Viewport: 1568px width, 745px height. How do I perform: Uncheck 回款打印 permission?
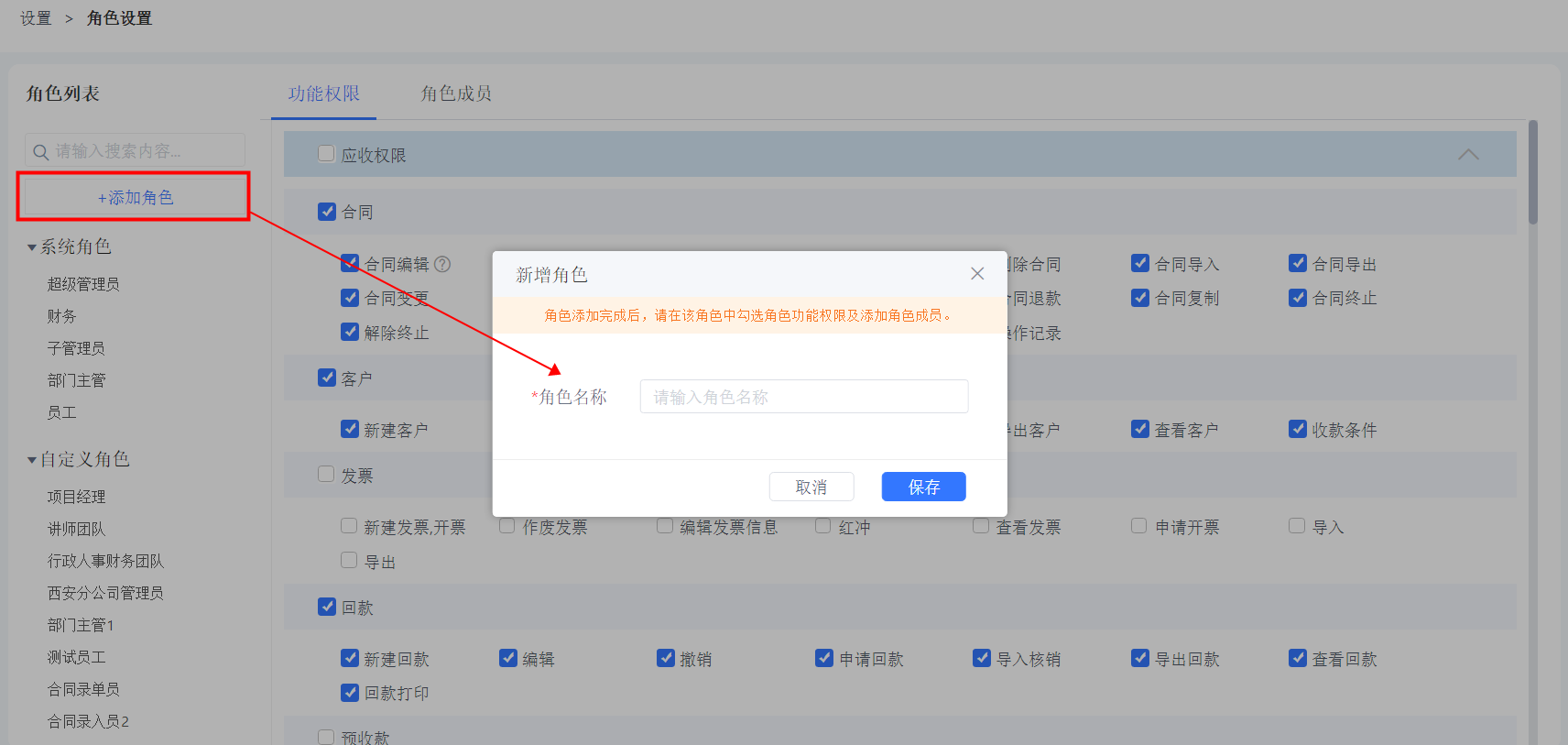tap(350, 693)
